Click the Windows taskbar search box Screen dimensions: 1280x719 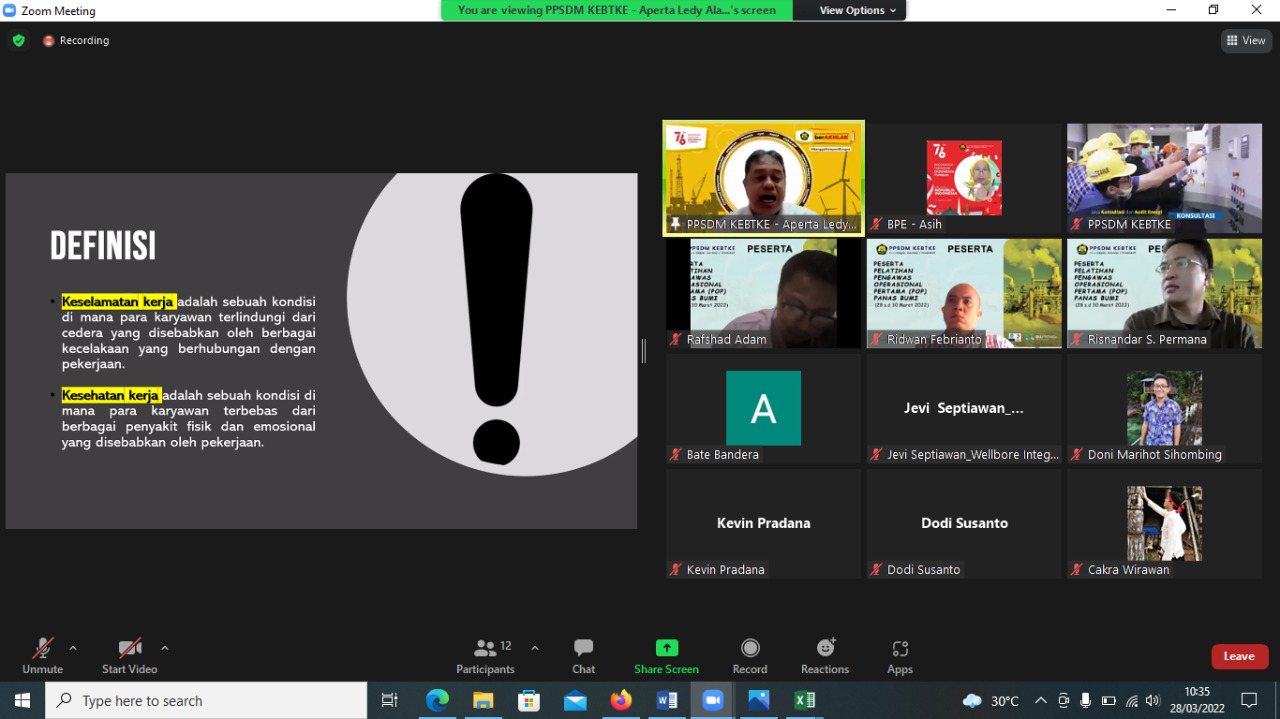tap(206, 701)
